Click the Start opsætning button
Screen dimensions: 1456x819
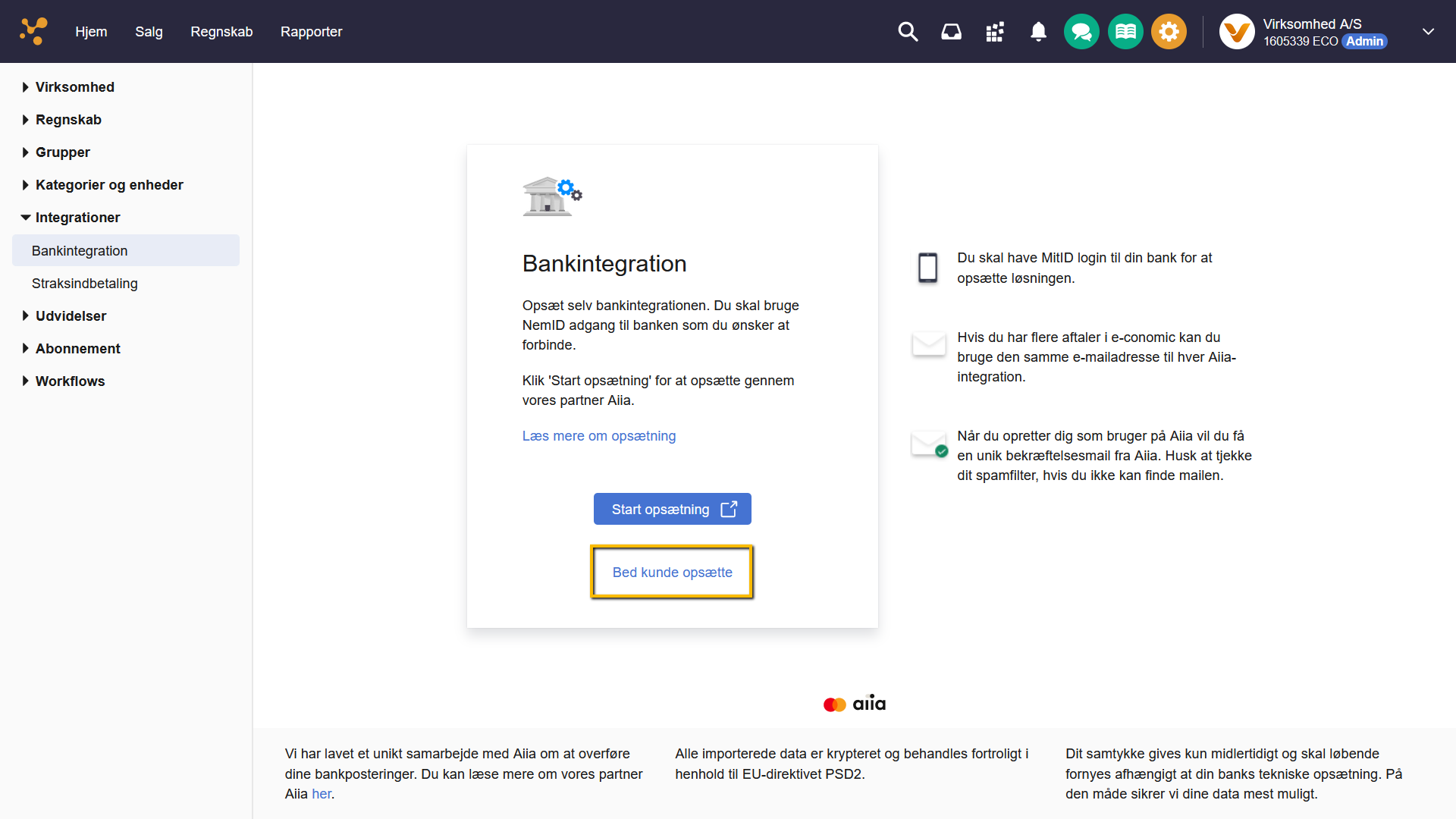tap(672, 509)
